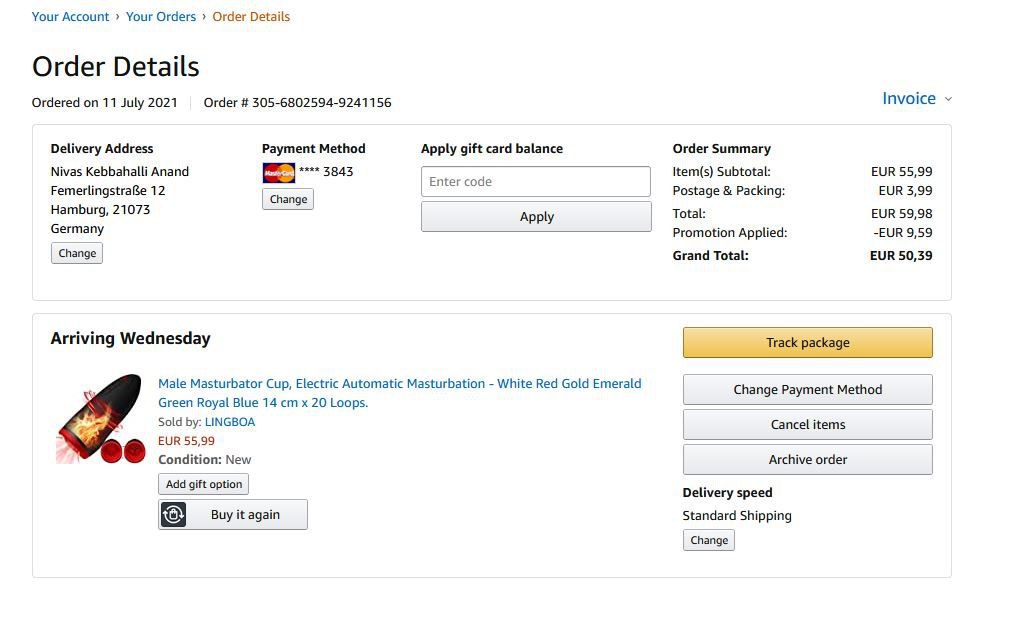Change the payment method card
Viewport: 1009px width, 622px height.
288,200
